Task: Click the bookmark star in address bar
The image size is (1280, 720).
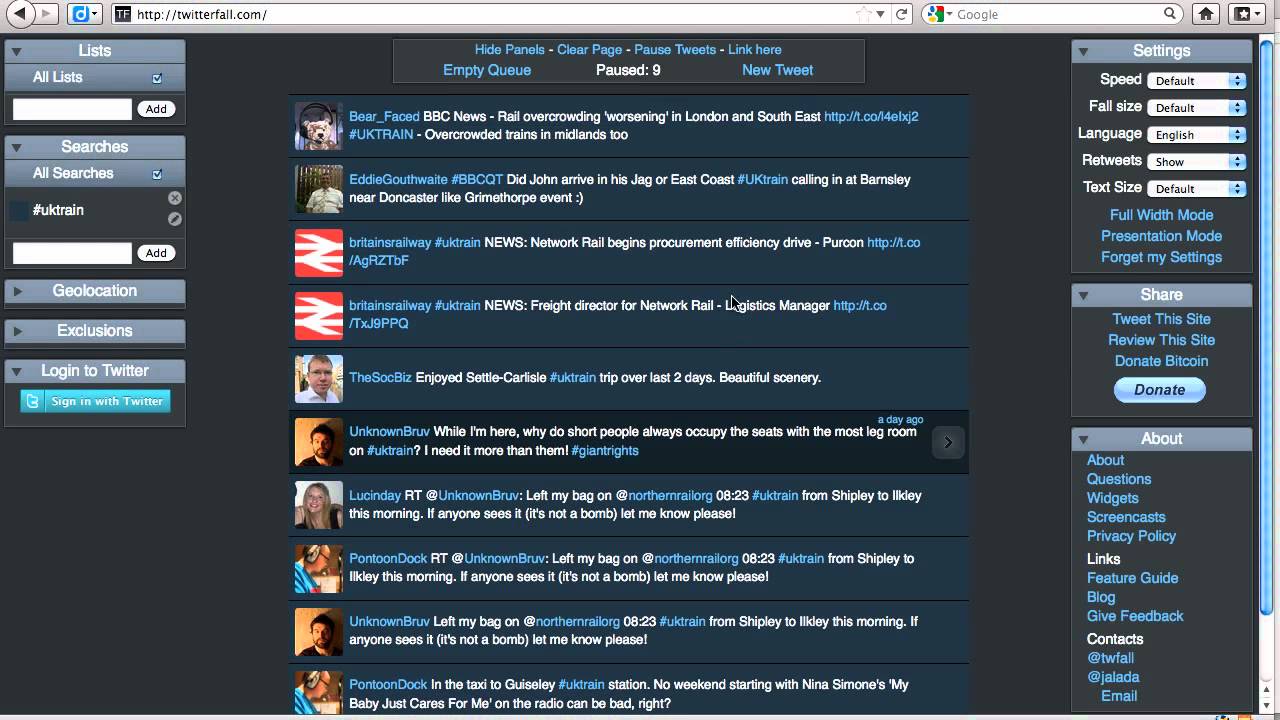Action: pyautogui.click(x=864, y=14)
